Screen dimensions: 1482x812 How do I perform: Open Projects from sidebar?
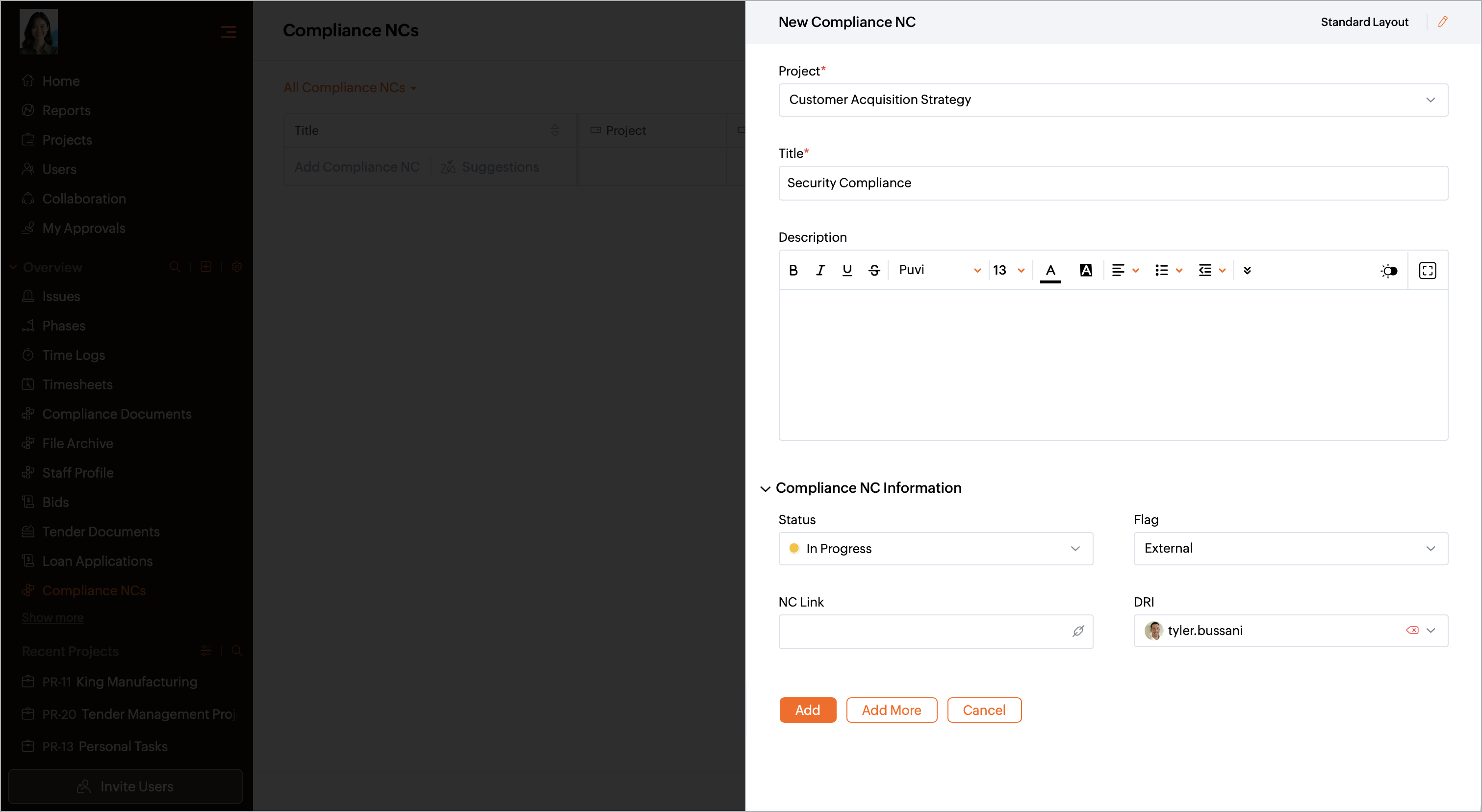coord(56,140)
